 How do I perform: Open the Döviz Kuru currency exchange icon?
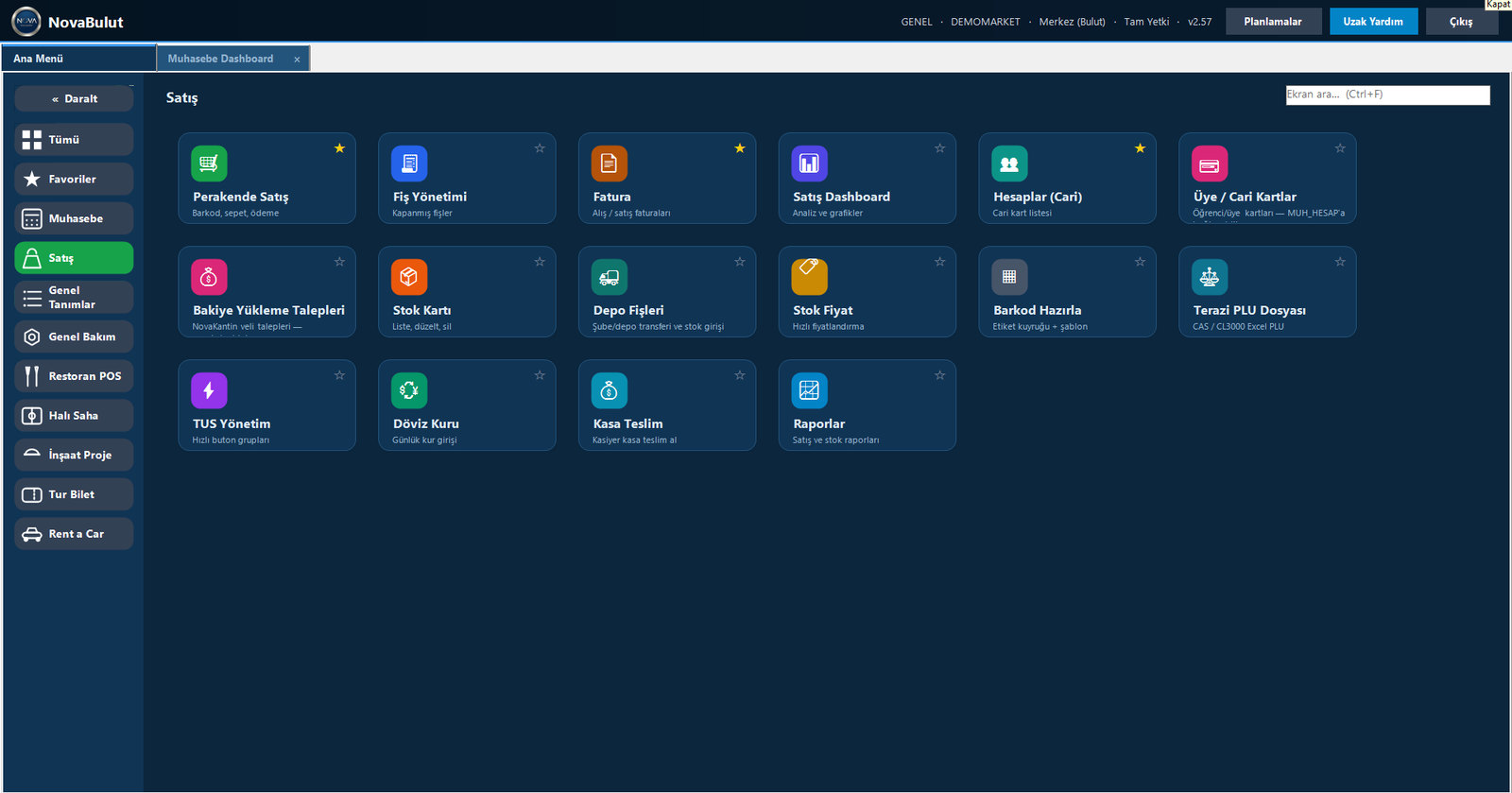point(409,390)
